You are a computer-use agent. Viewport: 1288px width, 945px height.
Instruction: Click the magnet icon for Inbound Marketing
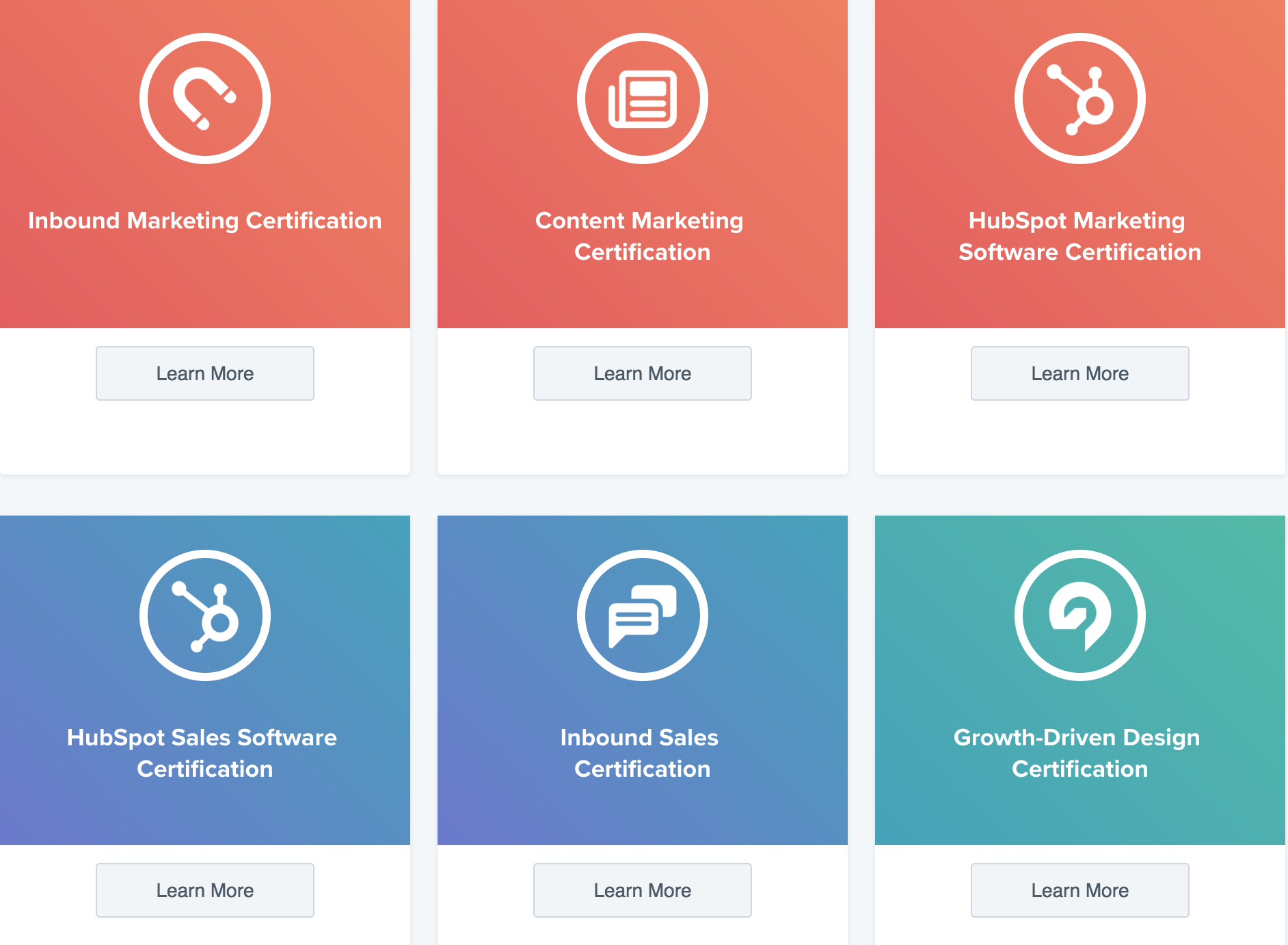(x=205, y=98)
